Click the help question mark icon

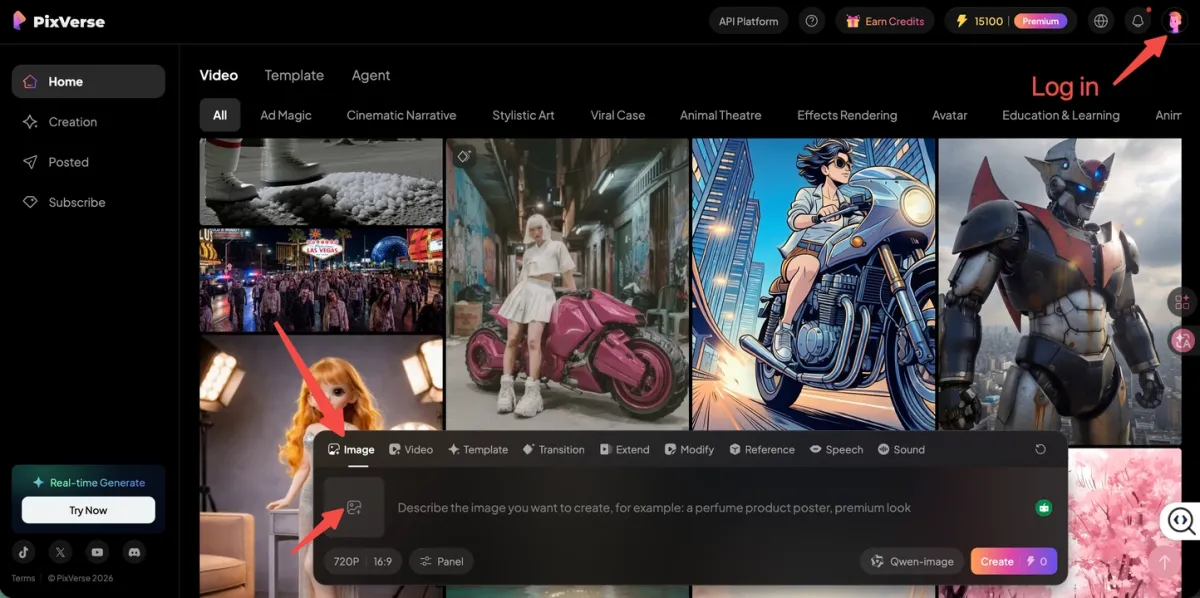(812, 21)
